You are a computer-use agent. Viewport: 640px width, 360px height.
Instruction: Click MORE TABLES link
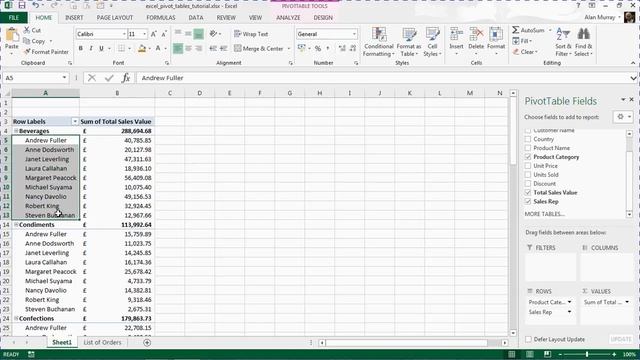[544, 214]
